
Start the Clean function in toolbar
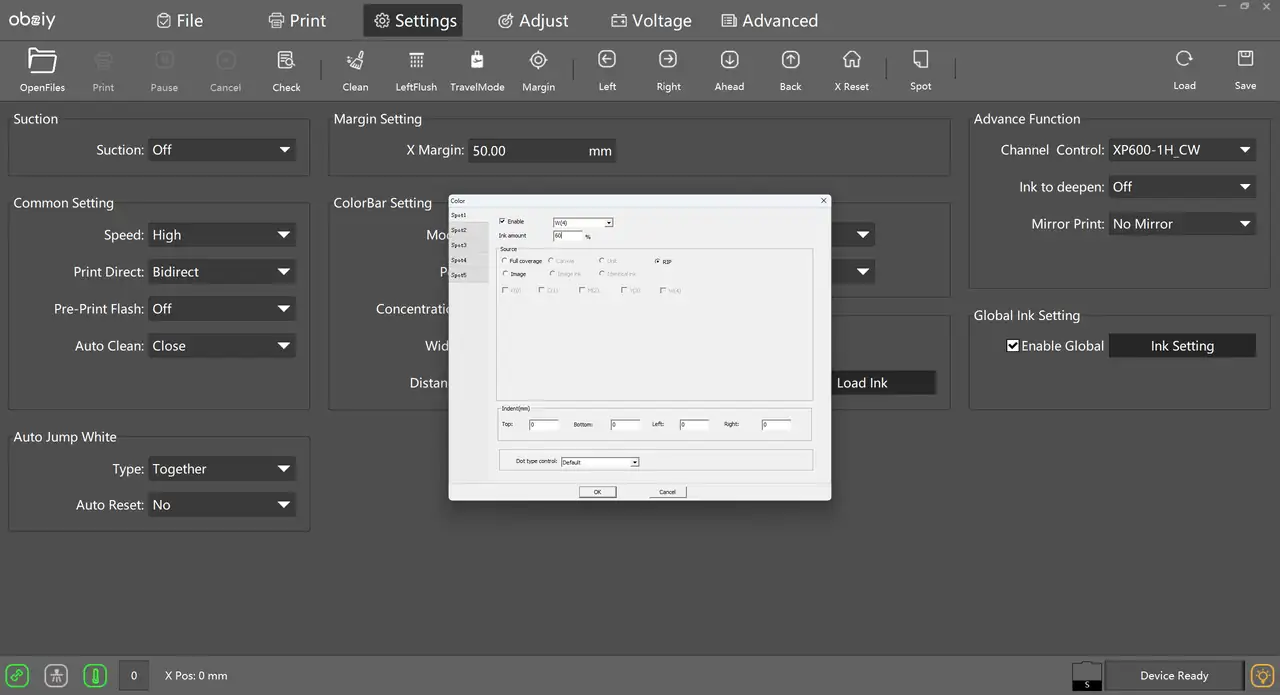tap(355, 61)
